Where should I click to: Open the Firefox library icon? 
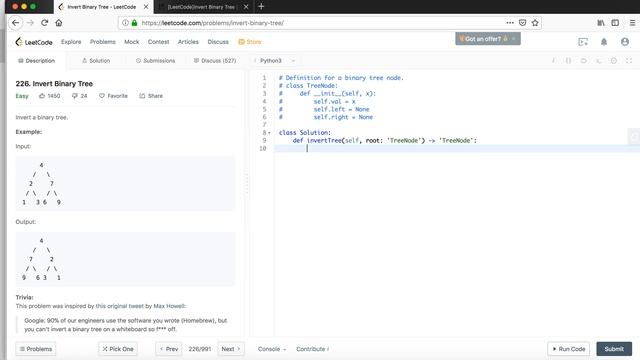pos(601,23)
